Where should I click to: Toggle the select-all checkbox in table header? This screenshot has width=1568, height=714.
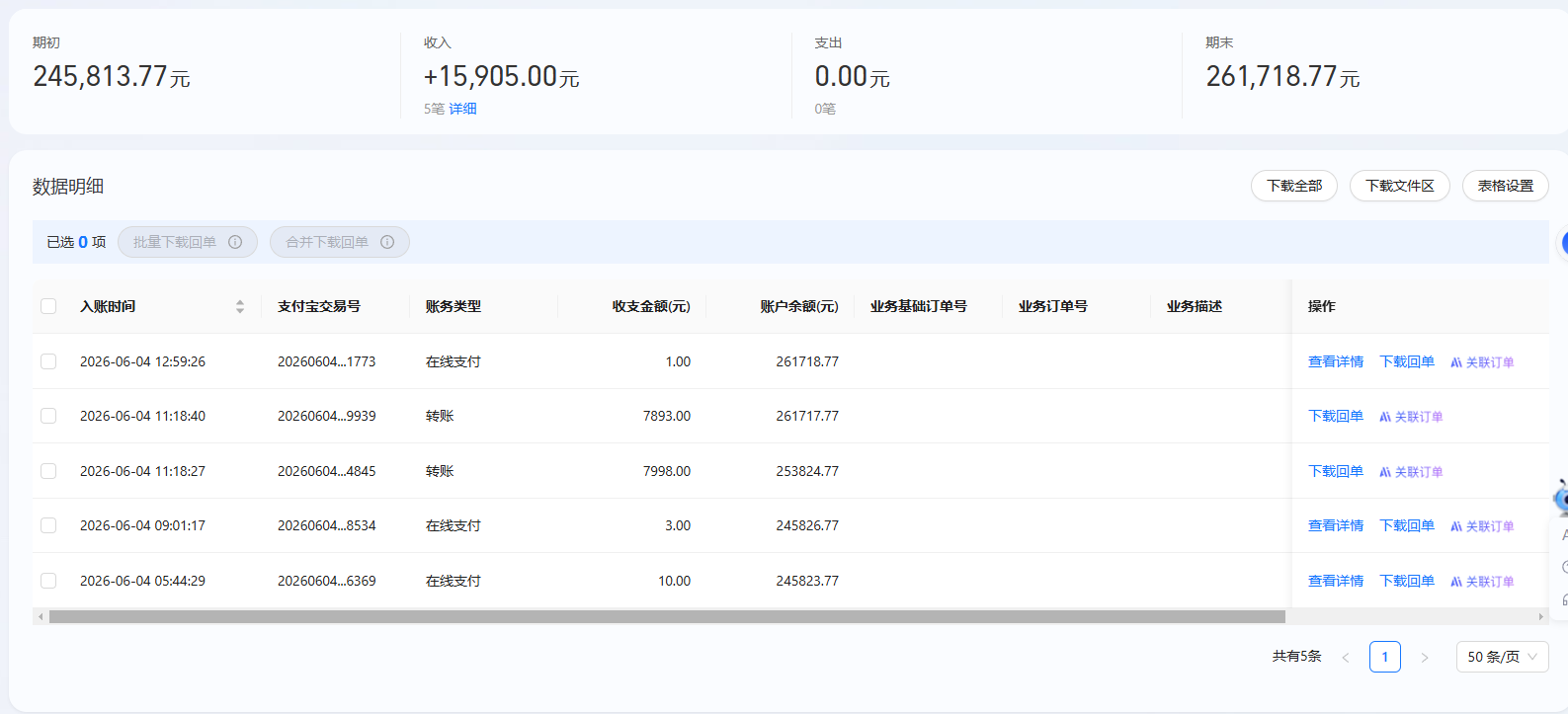(48, 306)
